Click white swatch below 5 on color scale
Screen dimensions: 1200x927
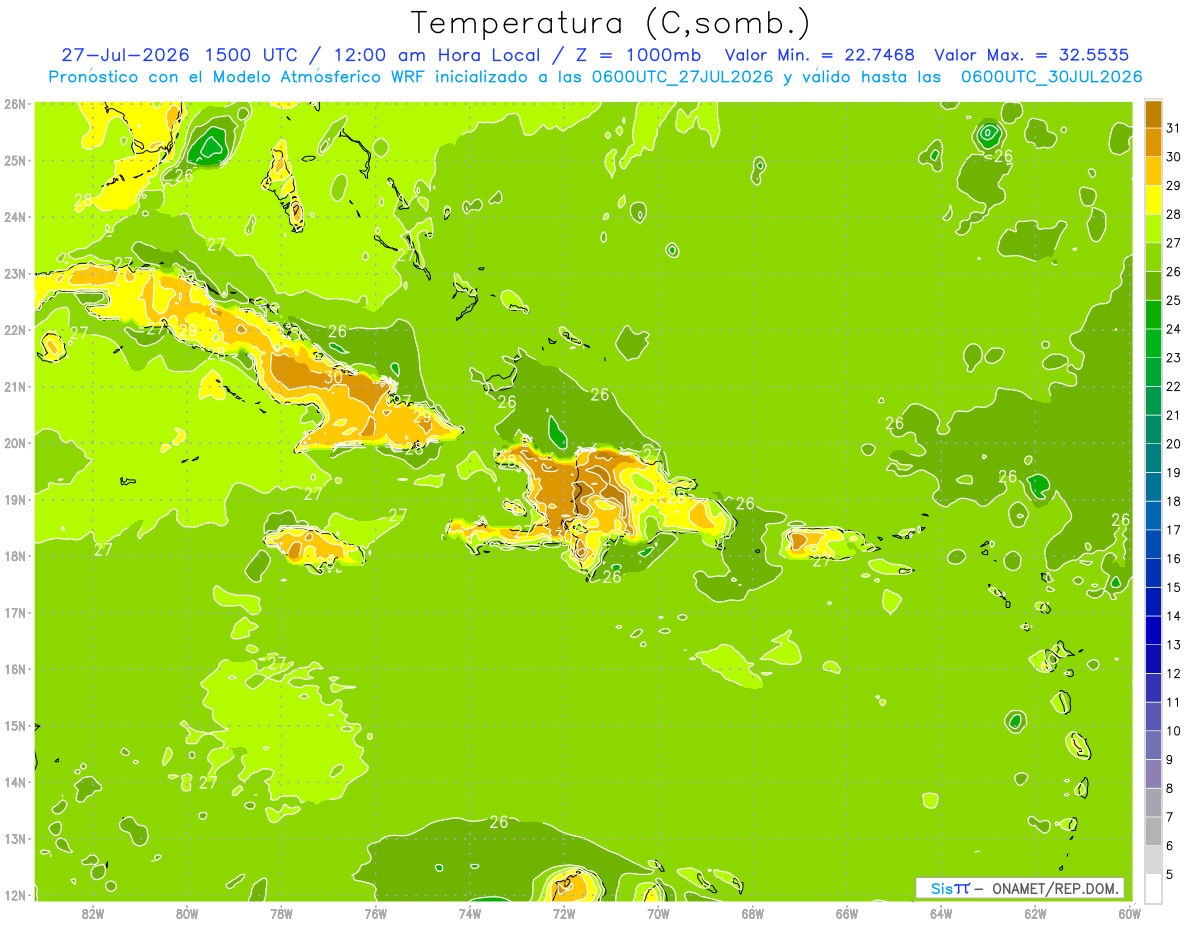pos(1153,888)
